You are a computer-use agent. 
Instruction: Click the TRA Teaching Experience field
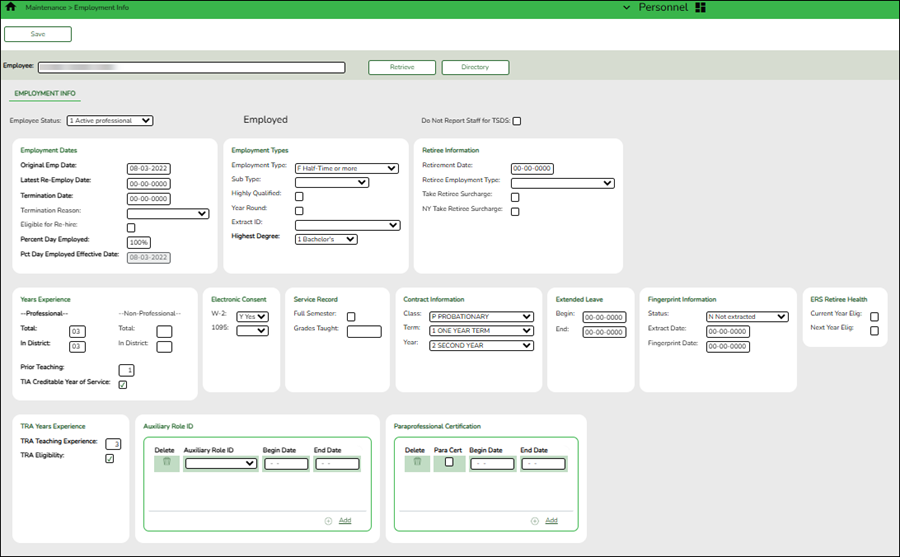[113, 444]
